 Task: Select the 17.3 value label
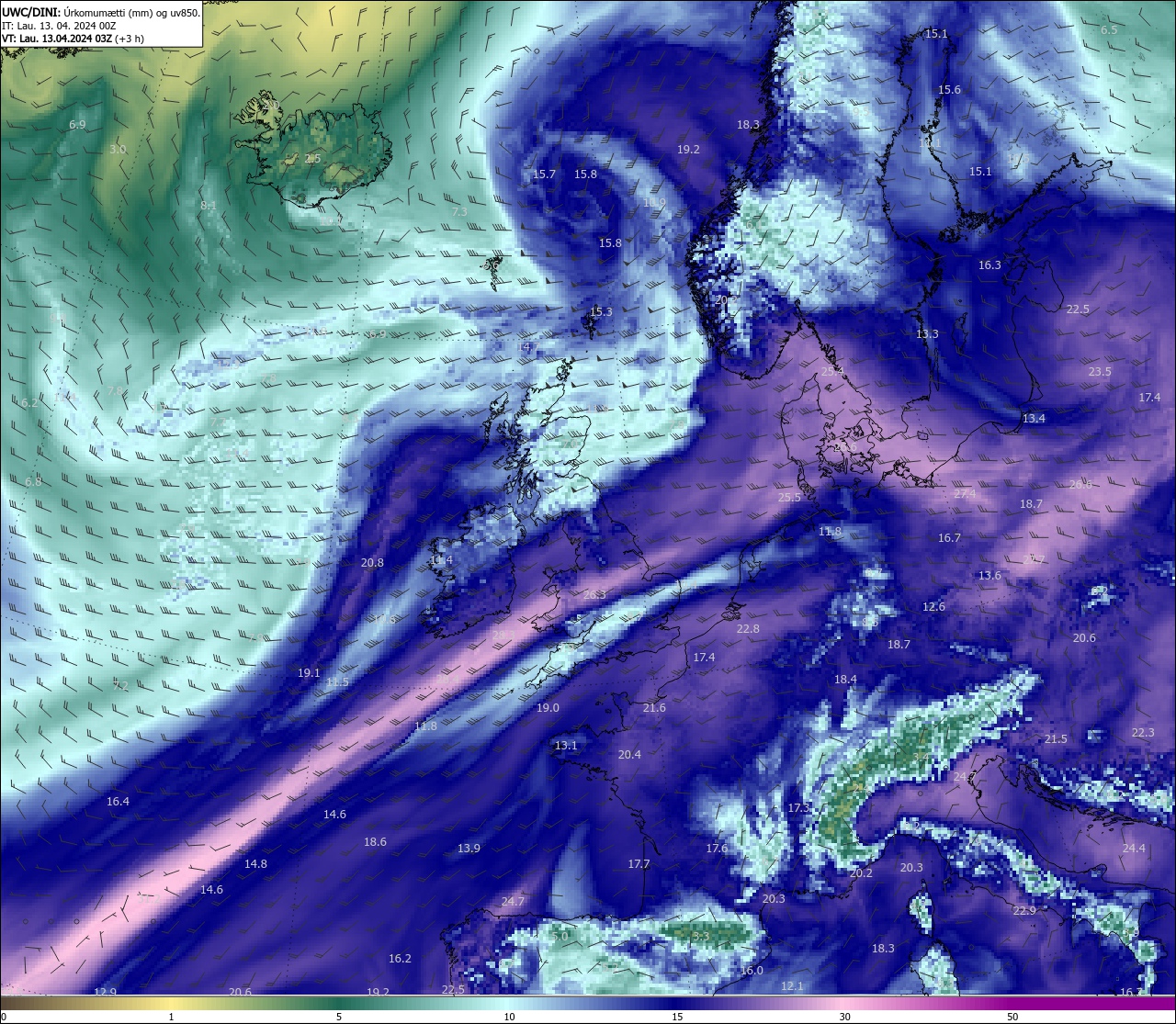[798, 808]
